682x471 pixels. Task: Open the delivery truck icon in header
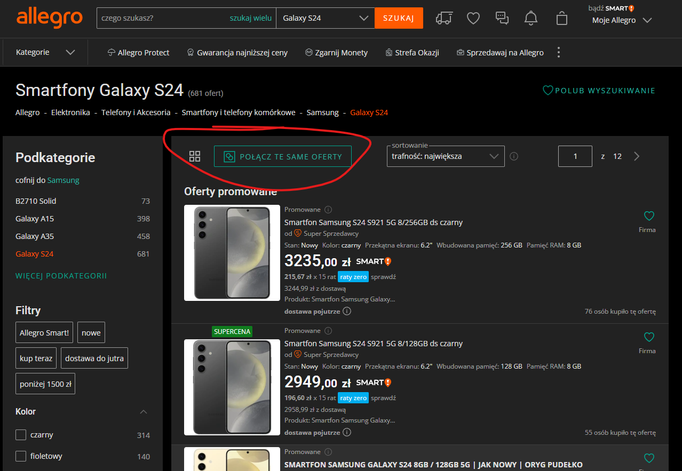click(445, 19)
